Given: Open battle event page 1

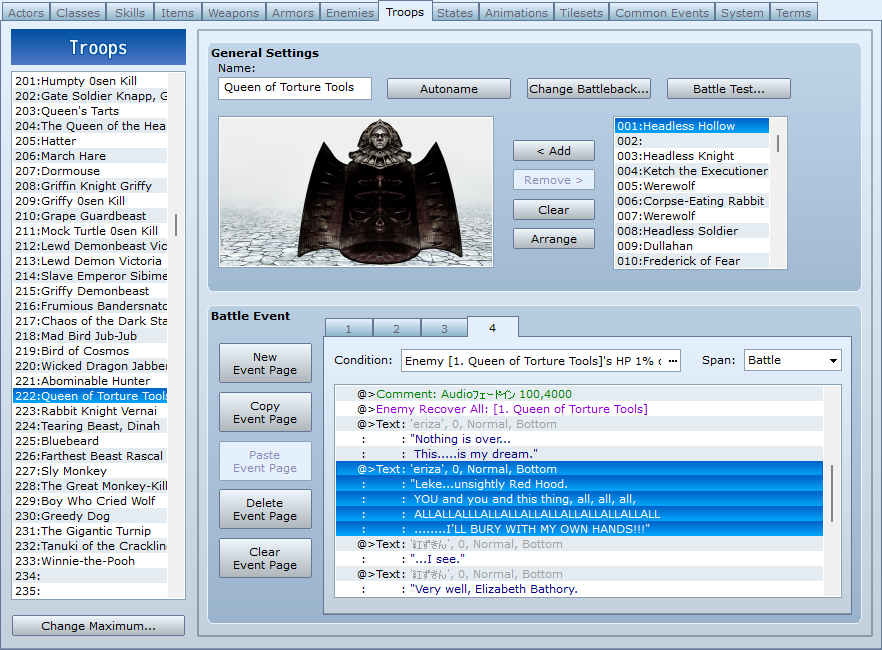Looking at the screenshot, I should pos(349,328).
